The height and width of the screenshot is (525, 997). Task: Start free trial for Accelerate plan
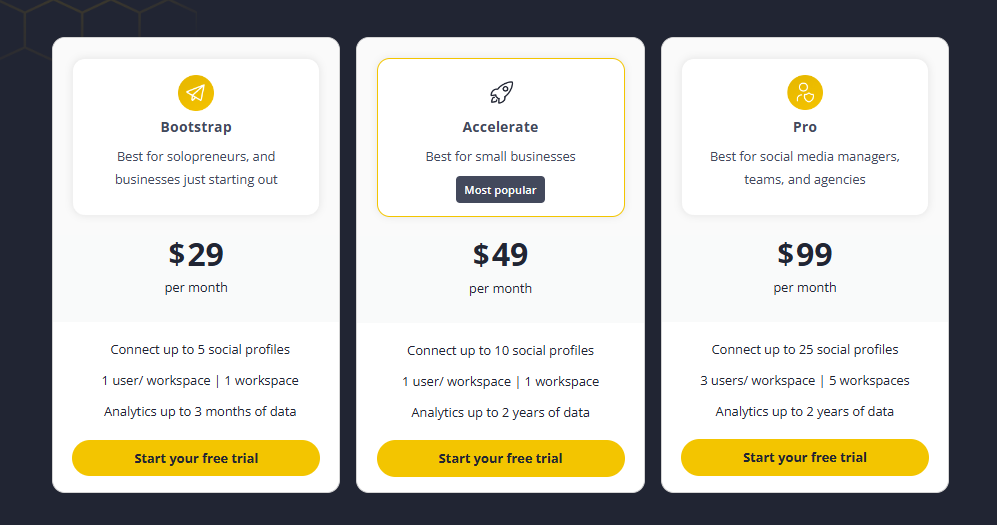[501, 459]
